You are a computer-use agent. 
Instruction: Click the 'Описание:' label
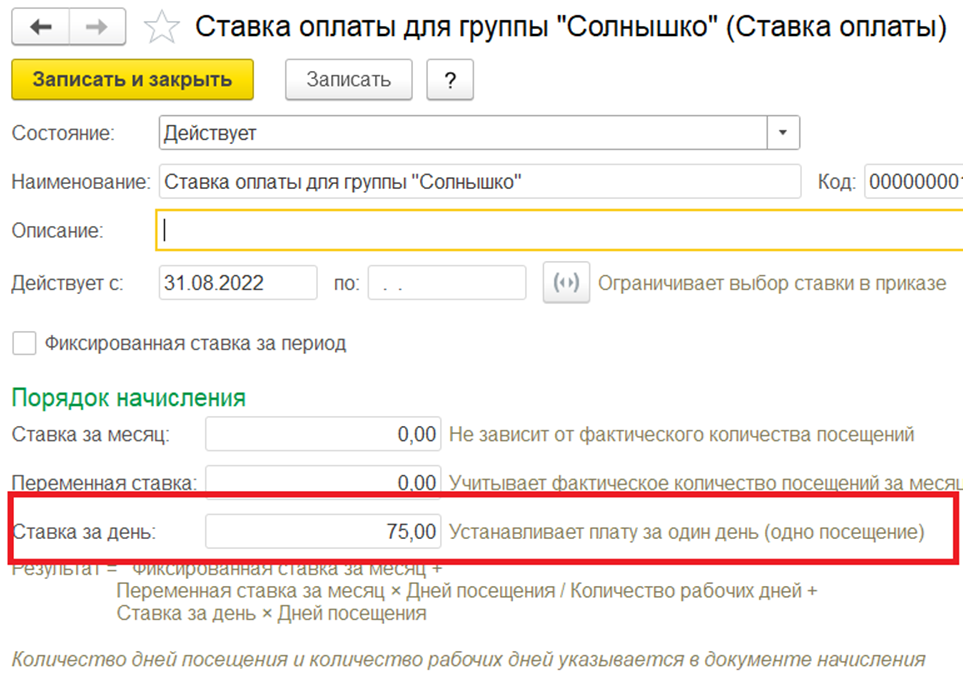coord(58,230)
